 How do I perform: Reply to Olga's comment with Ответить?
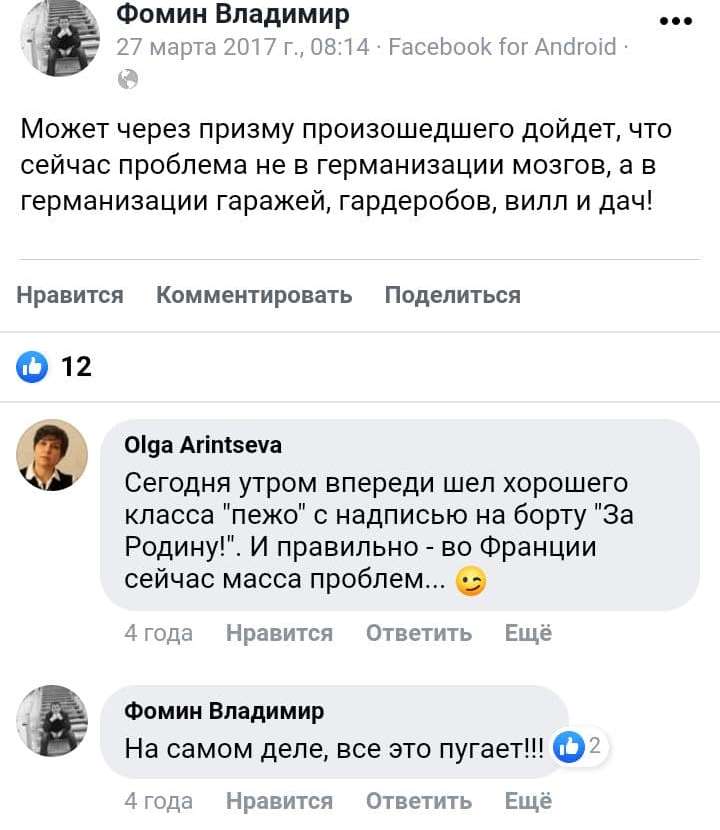pos(418,633)
